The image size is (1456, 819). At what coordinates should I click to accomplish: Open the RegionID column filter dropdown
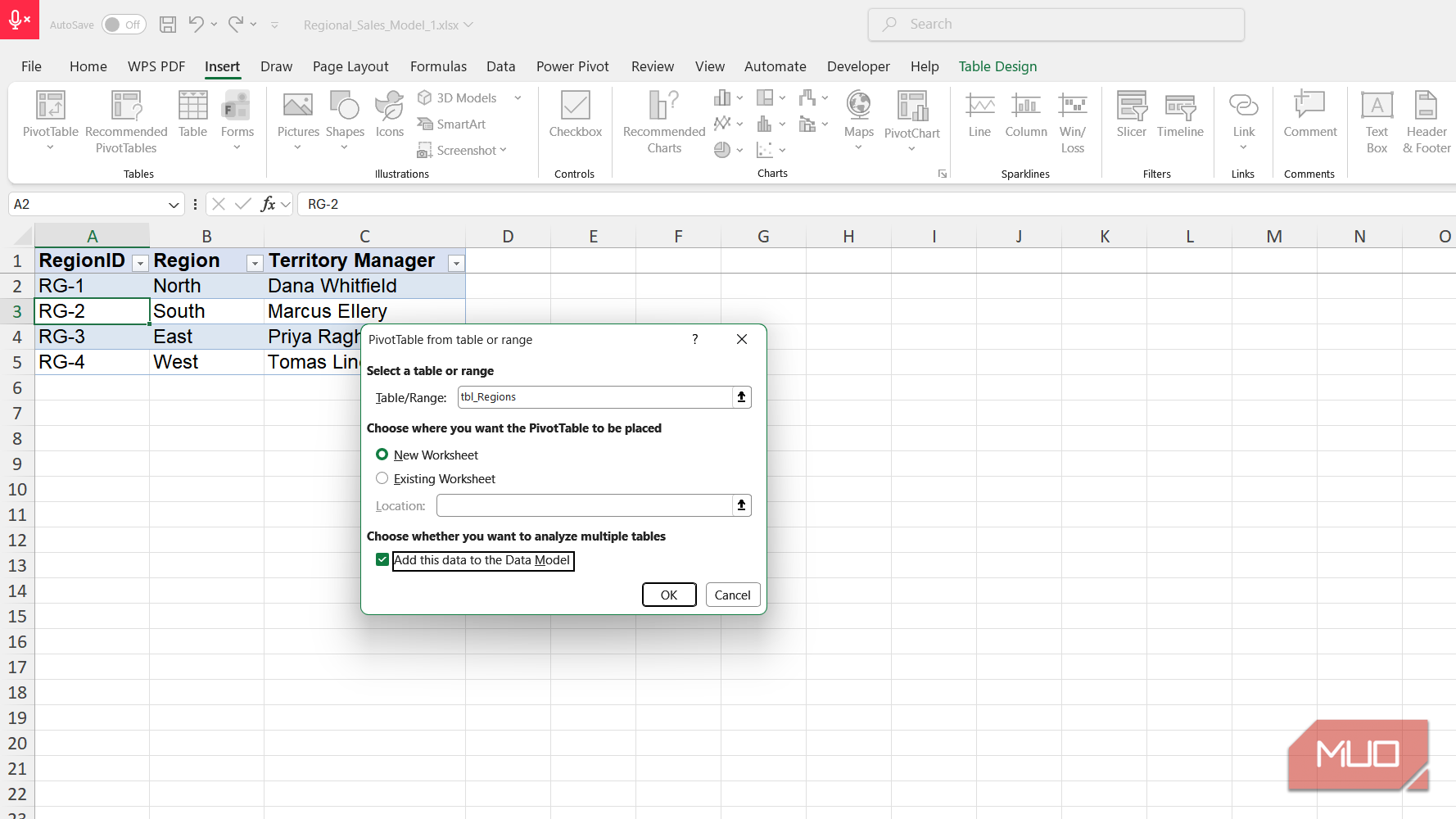140,263
